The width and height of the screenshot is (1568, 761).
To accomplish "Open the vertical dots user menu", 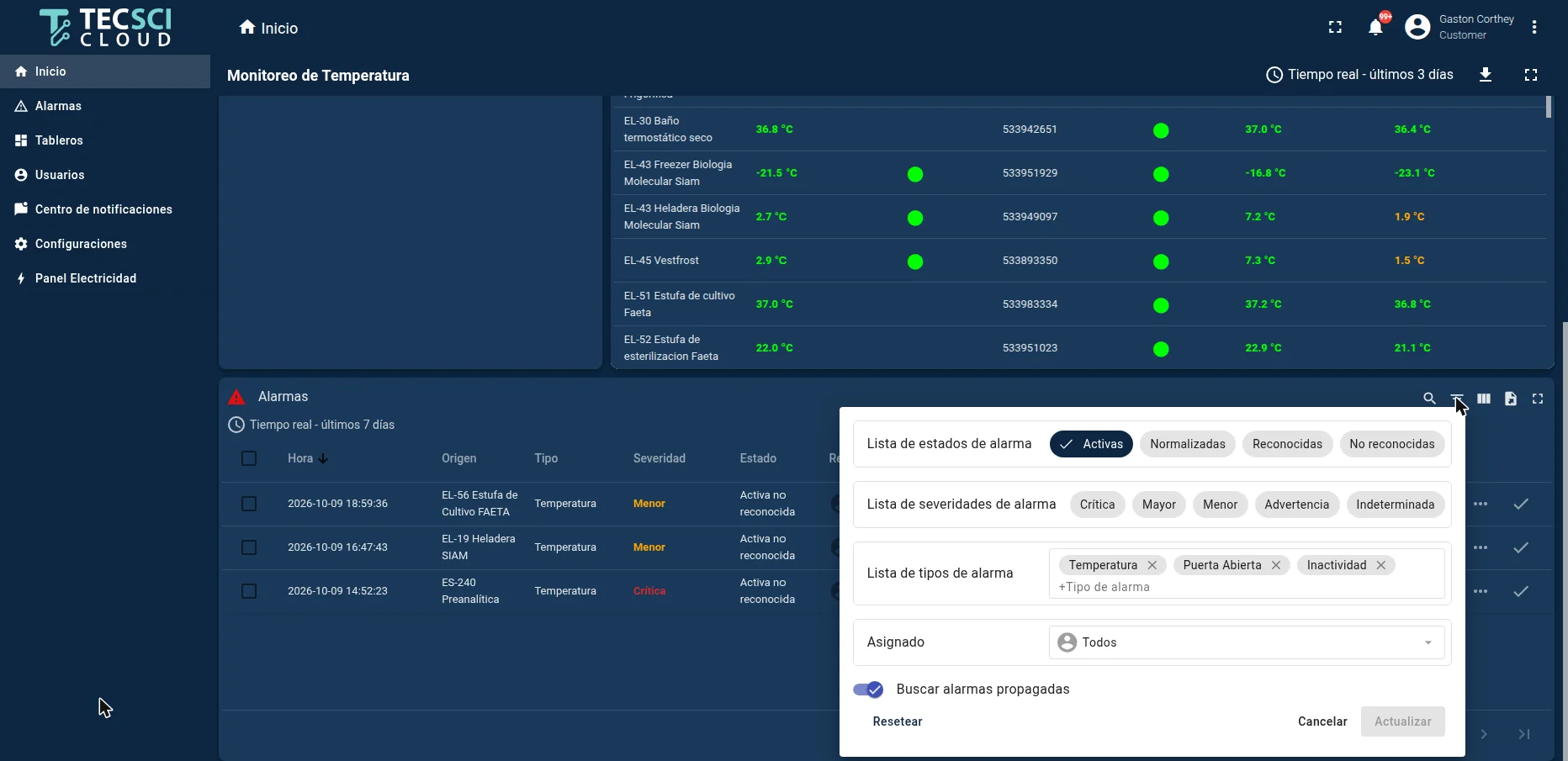I will point(1534,28).
